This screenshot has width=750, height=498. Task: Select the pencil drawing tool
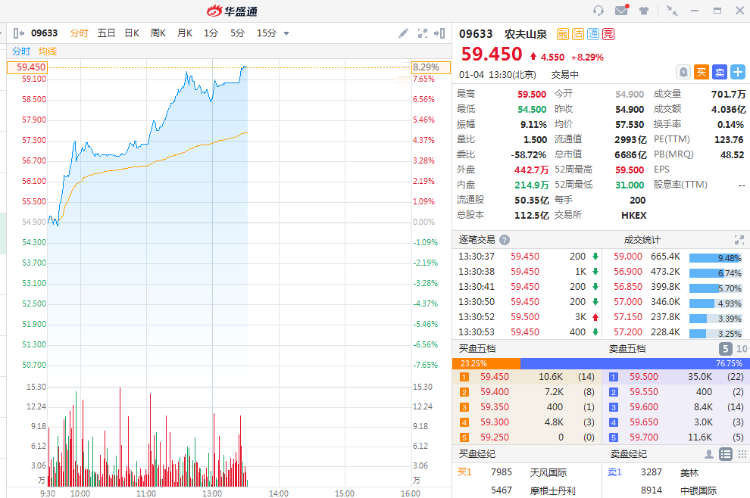[403, 33]
